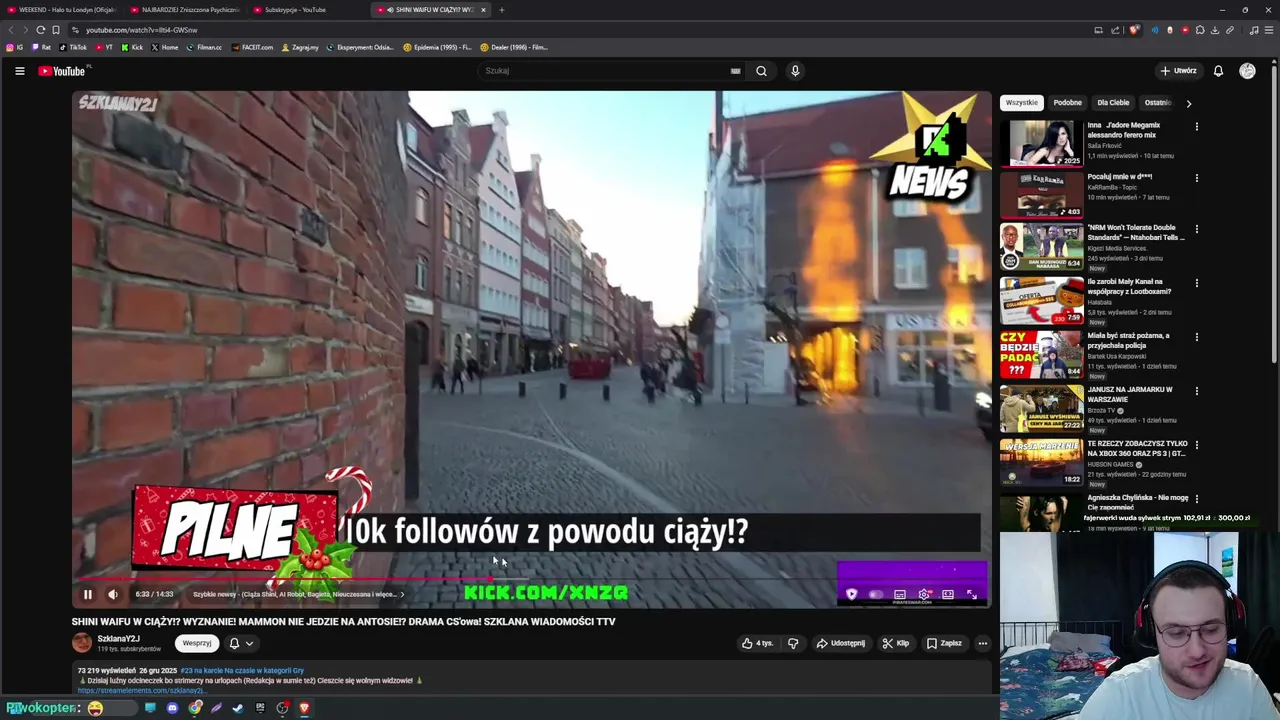
Task: Open the SzklanaY2J channel name link
Action: click(118, 639)
